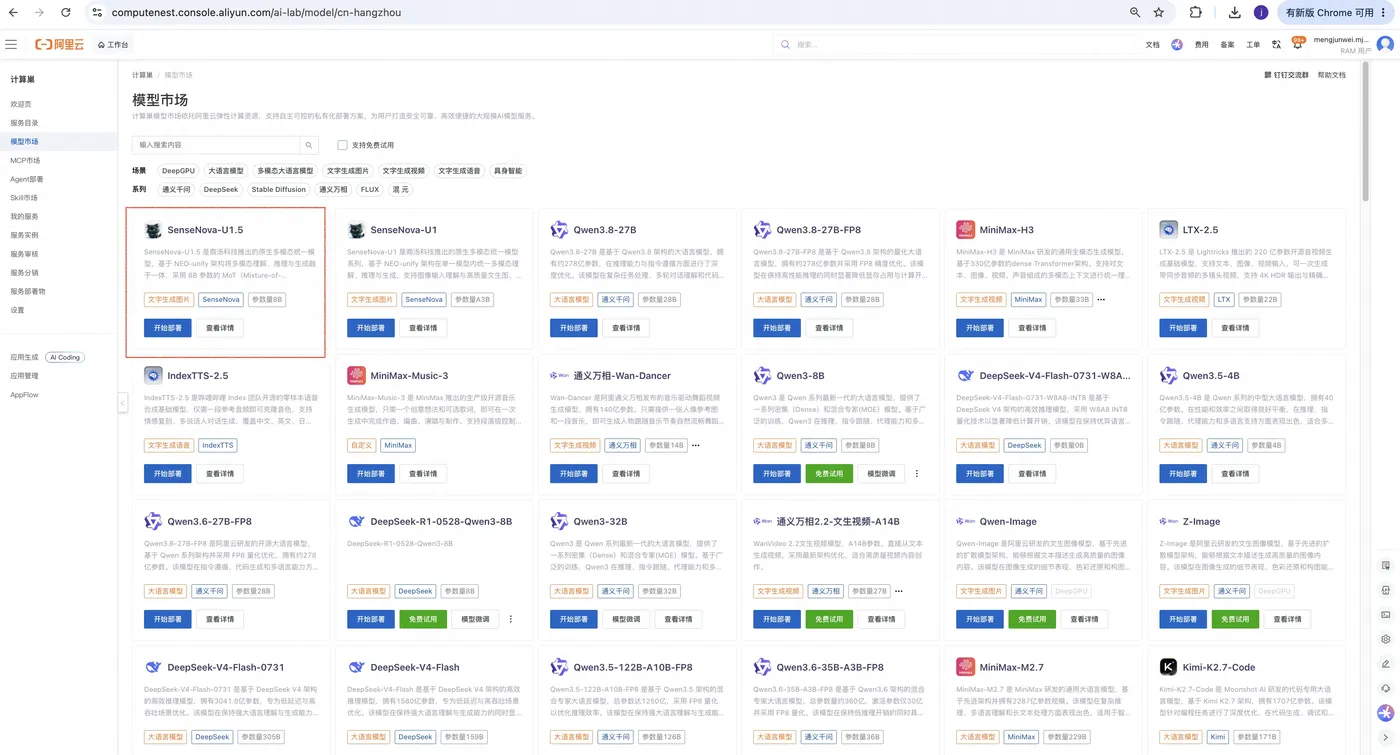Toggle the DeepGPU scenario filter
This screenshot has height=755, width=1400.
(x=179, y=171)
